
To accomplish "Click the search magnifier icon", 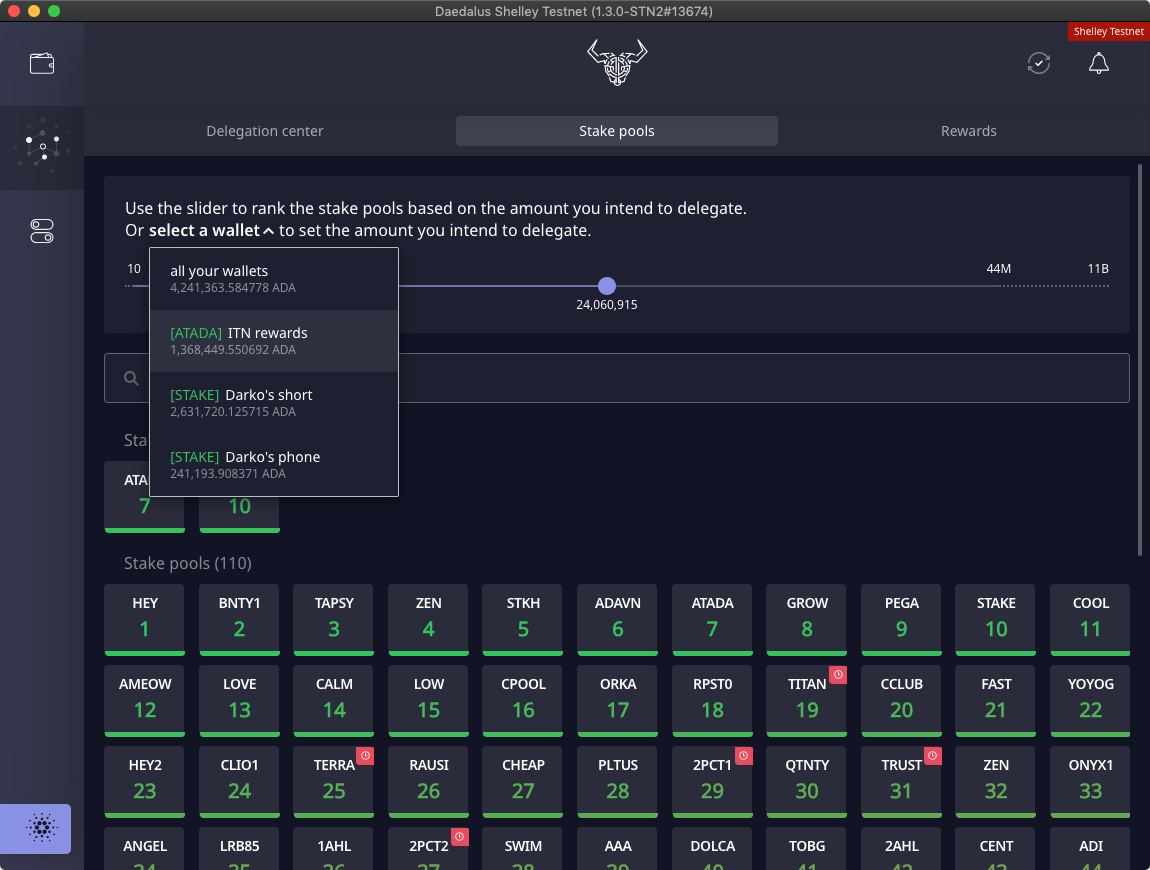I will pyautogui.click(x=131, y=378).
